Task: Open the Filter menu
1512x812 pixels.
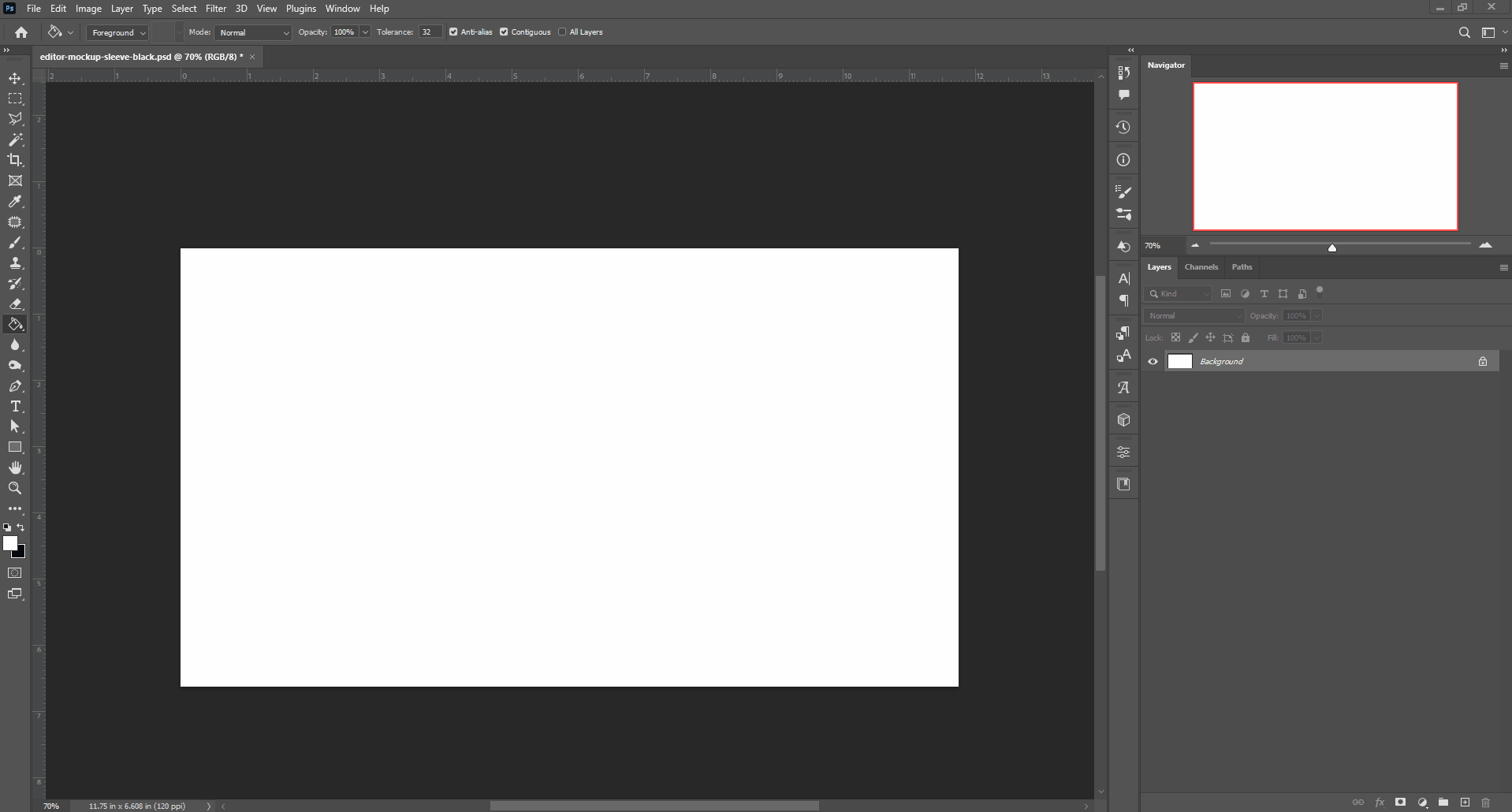Action: [216, 8]
